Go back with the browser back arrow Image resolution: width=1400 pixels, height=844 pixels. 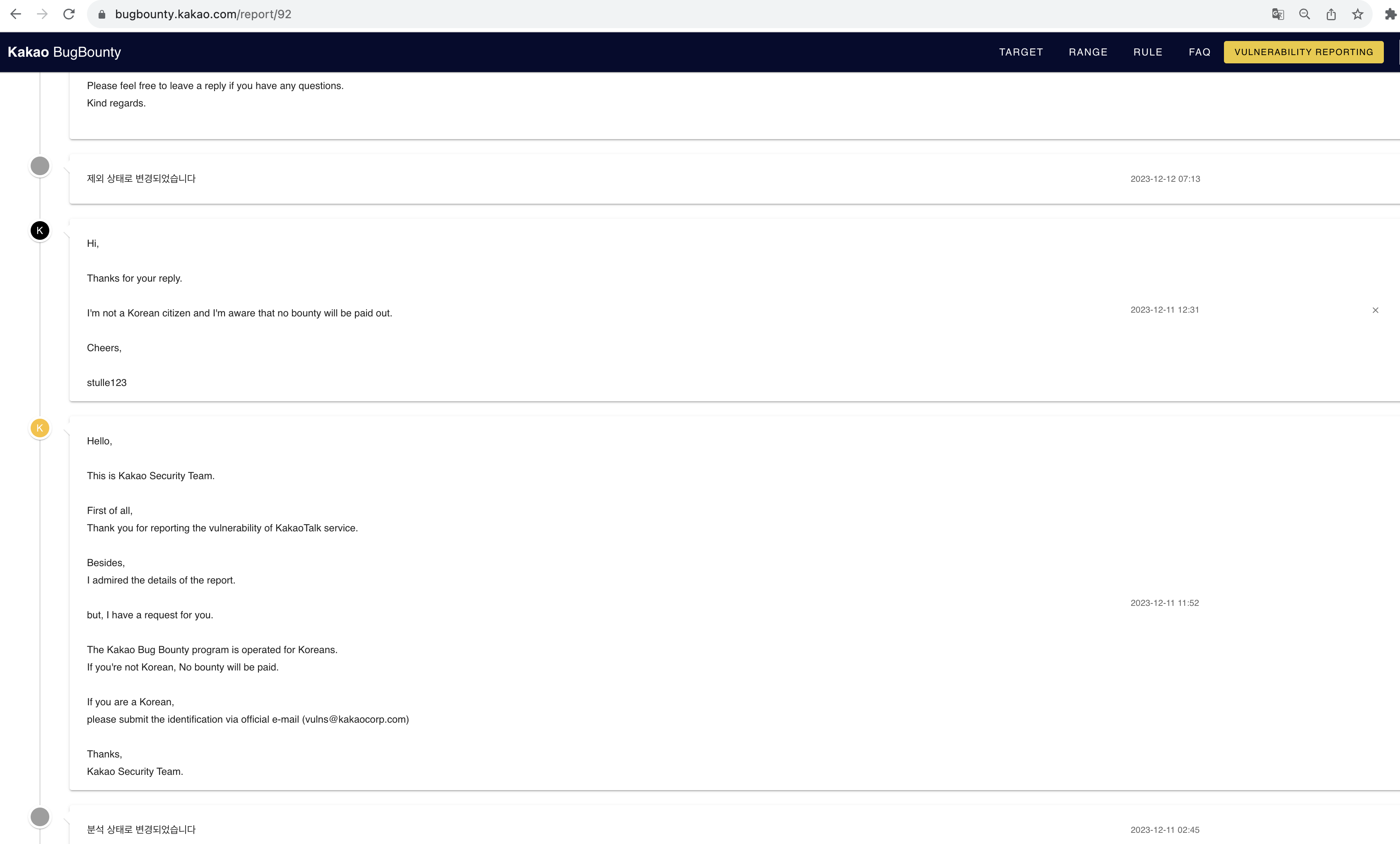tap(16, 14)
